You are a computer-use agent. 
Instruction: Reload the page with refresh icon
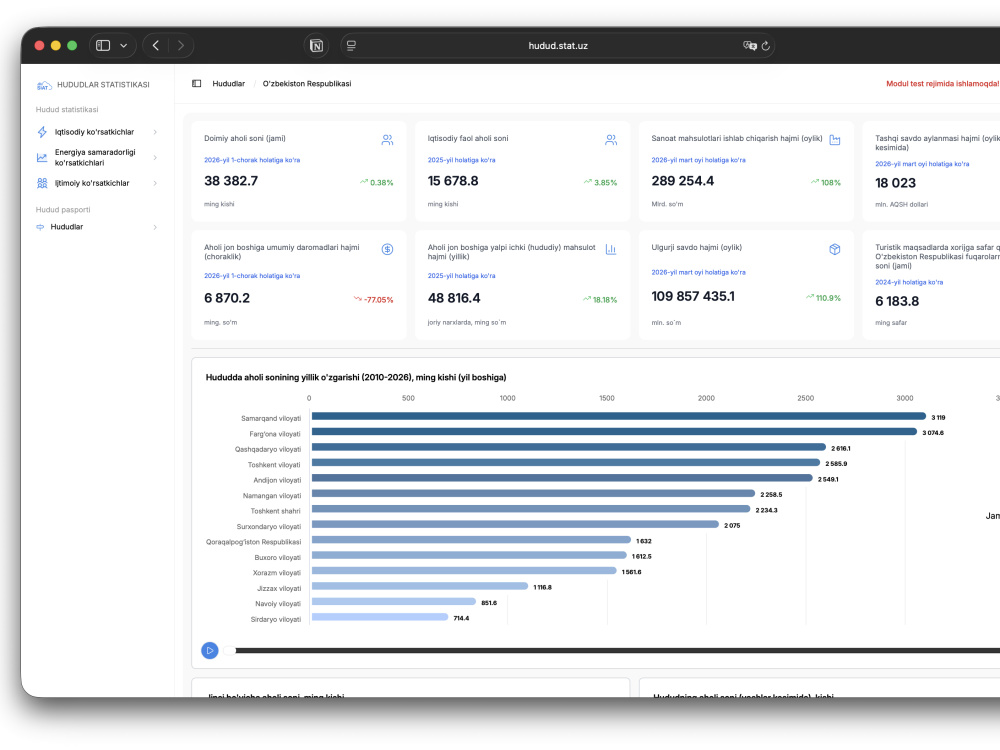[x=766, y=45]
